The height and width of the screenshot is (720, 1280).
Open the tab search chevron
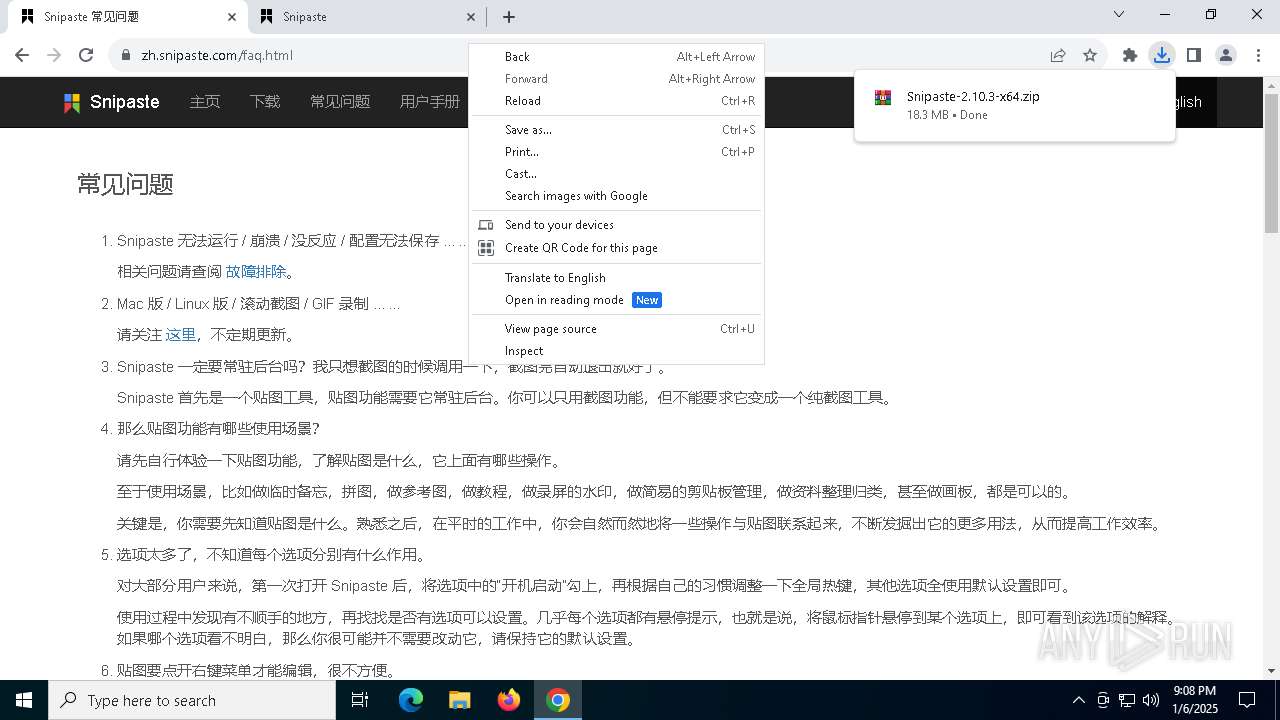point(1119,14)
